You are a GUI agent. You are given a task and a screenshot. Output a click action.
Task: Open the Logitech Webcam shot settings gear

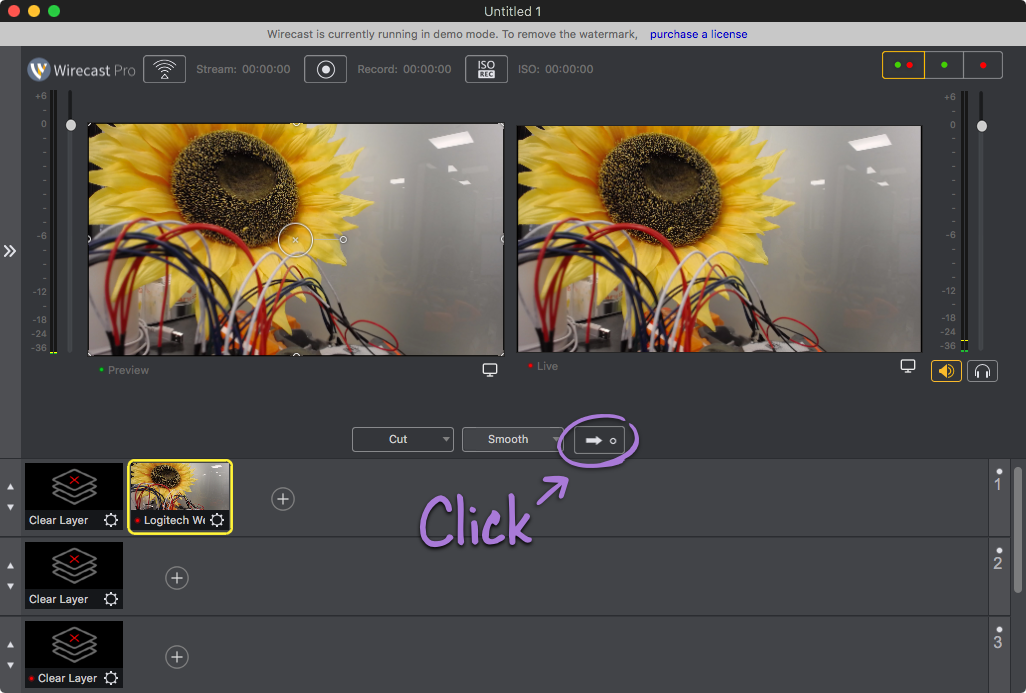[x=217, y=520]
